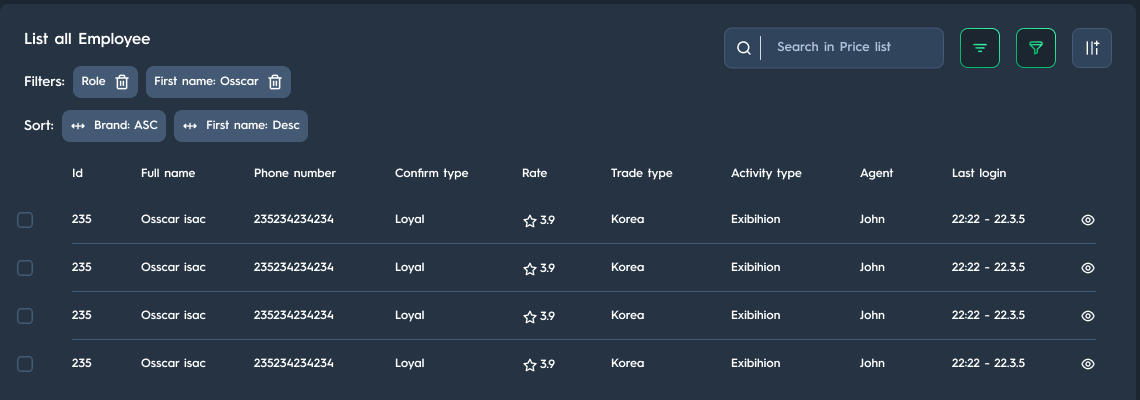Image resolution: width=1140 pixels, height=400 pixels.
Task: Tick the last employee row checkbox
Action: coord(25,364)
